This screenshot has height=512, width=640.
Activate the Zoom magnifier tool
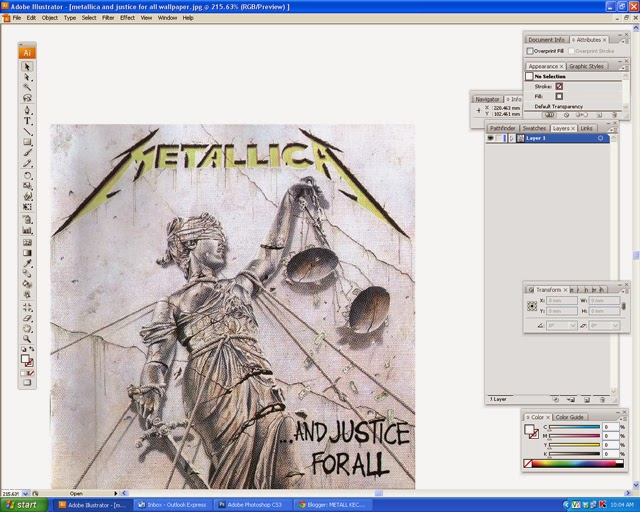(x=27, y=339)
